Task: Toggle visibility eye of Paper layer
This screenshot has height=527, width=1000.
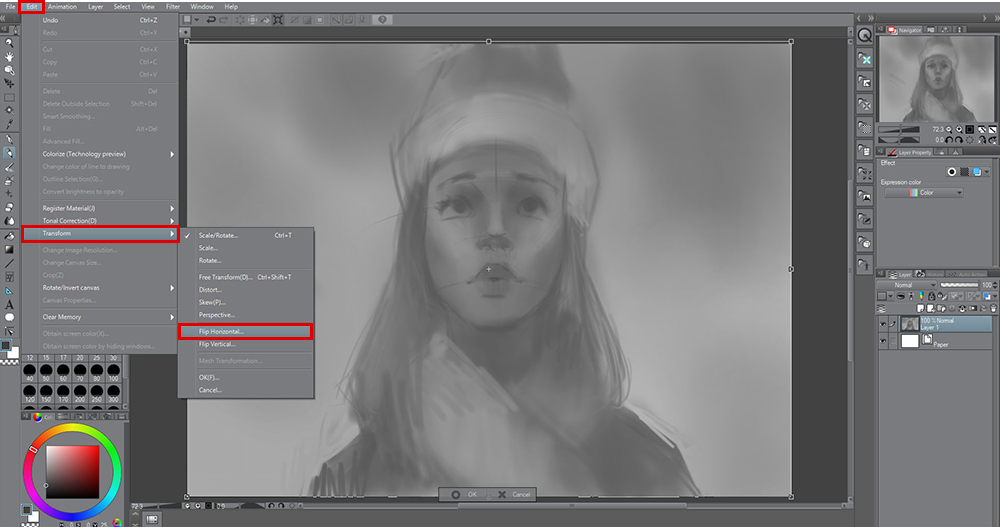Action: (883, 341)
